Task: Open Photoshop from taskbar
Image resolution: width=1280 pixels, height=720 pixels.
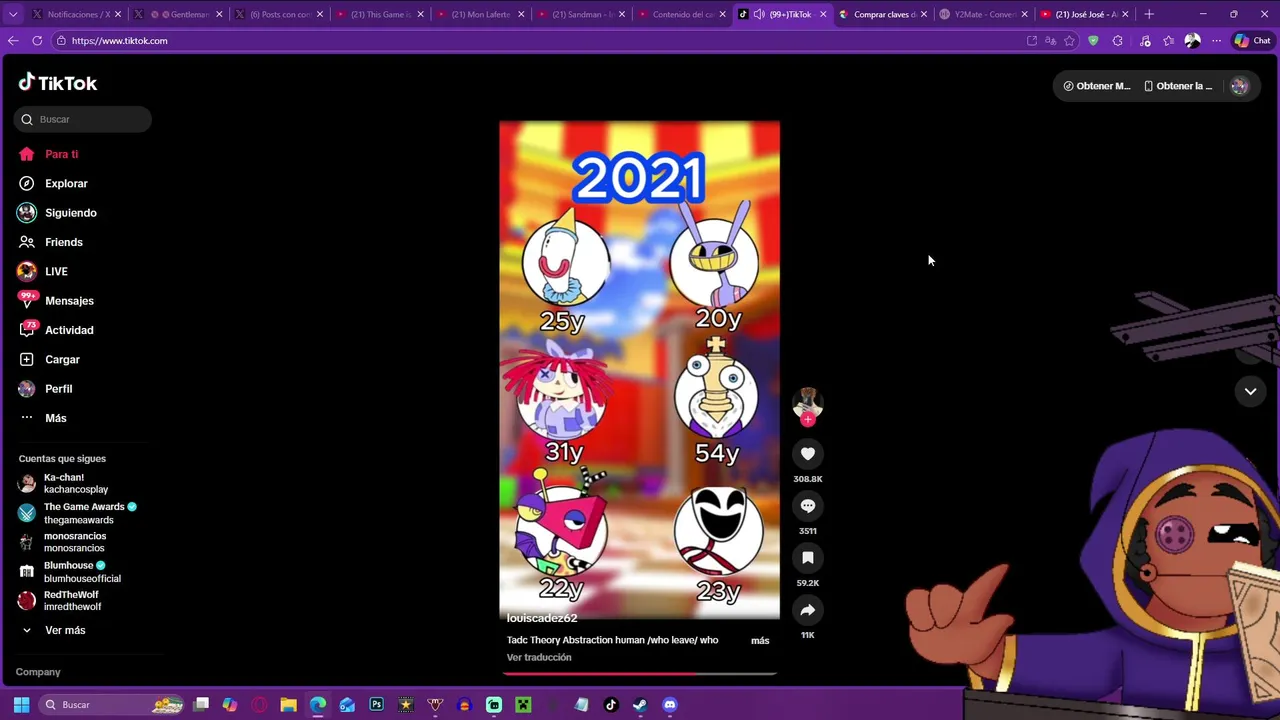Action: pos(376,705)
